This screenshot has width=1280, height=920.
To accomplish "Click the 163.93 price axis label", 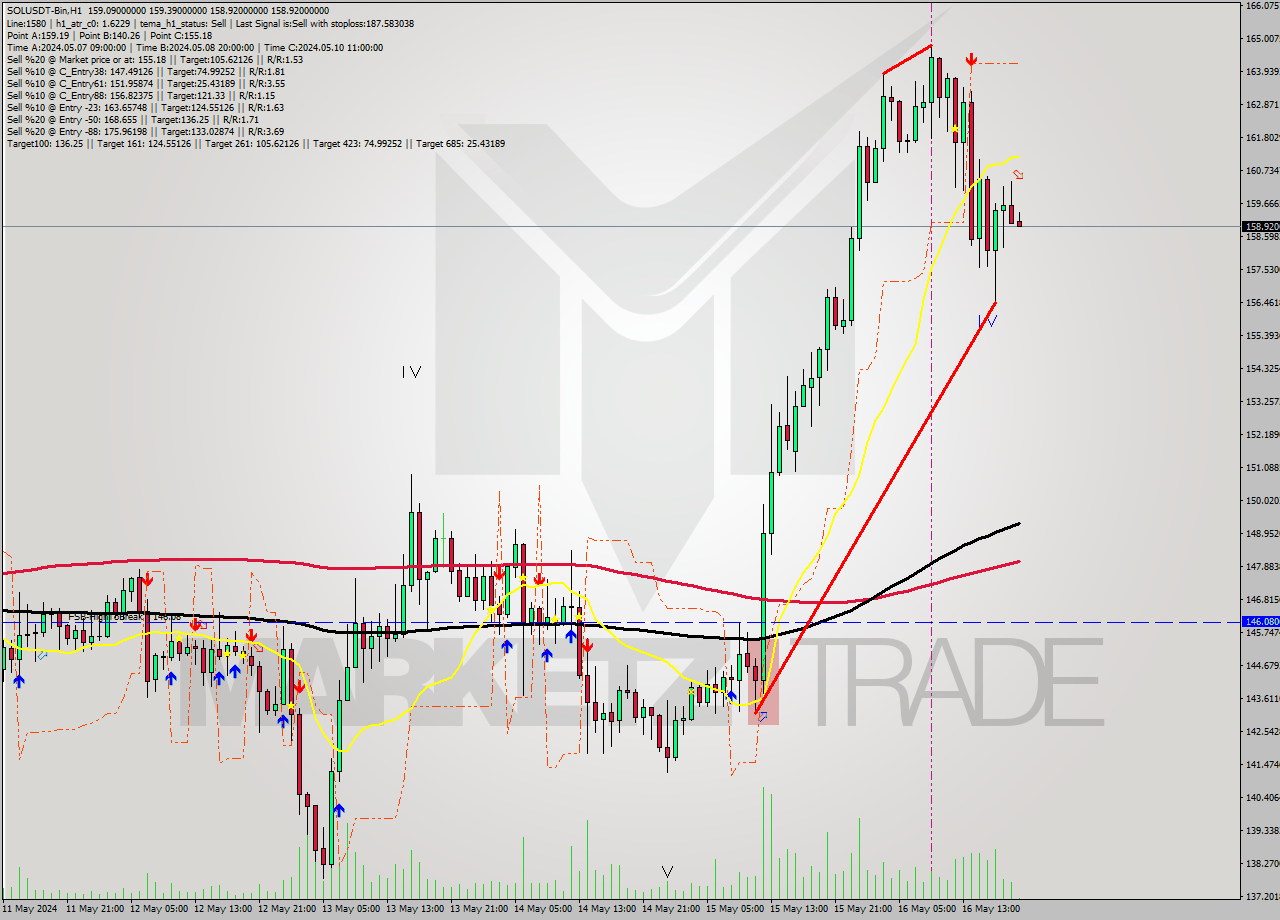I will pyautogui.click(x=1261, y=71).
